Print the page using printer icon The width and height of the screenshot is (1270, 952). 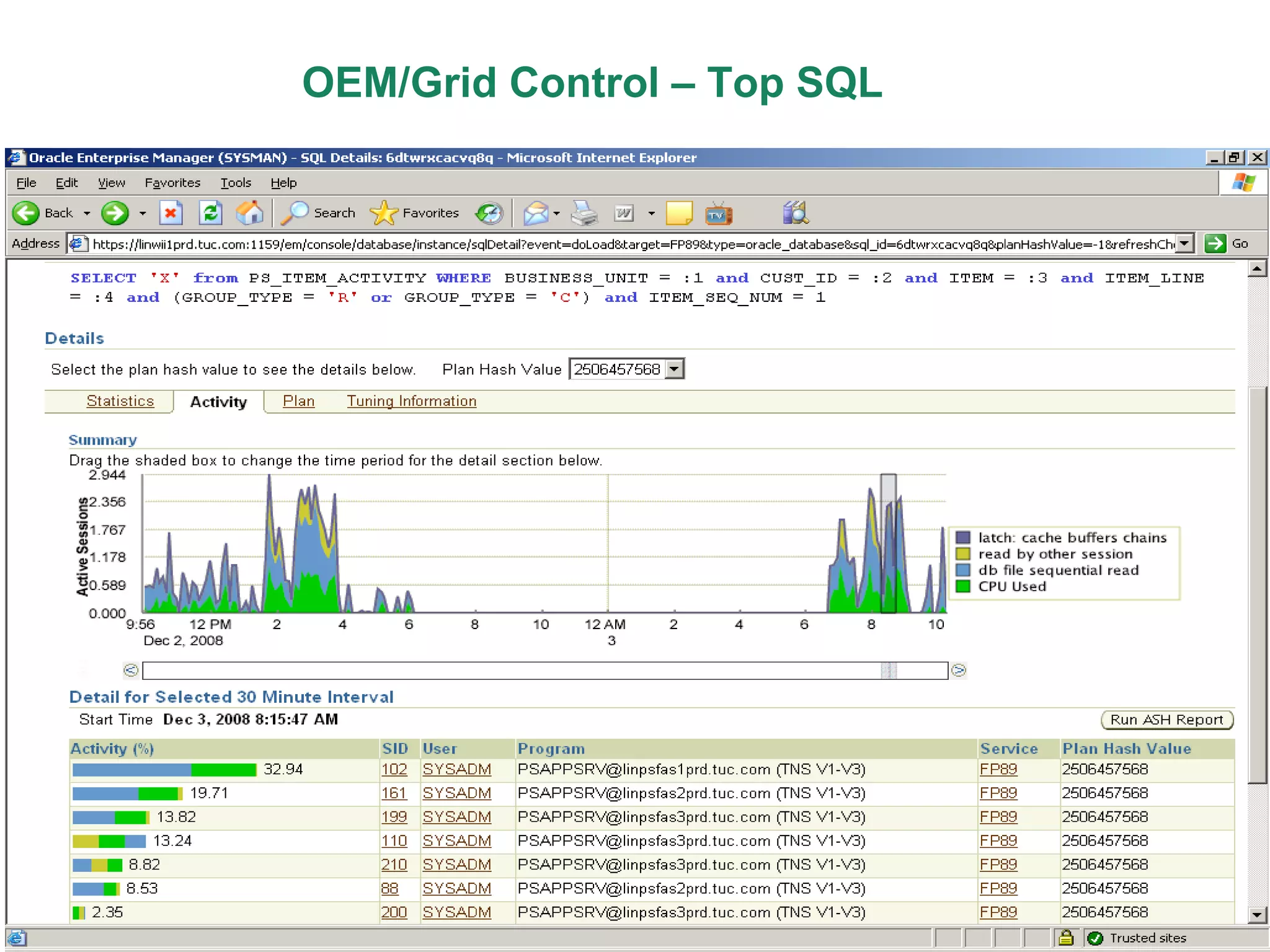click(584, 213)
